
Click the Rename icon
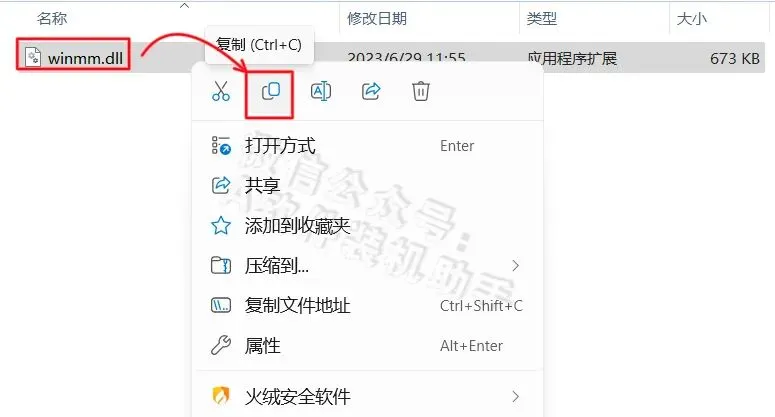click(x=321, y=91)
